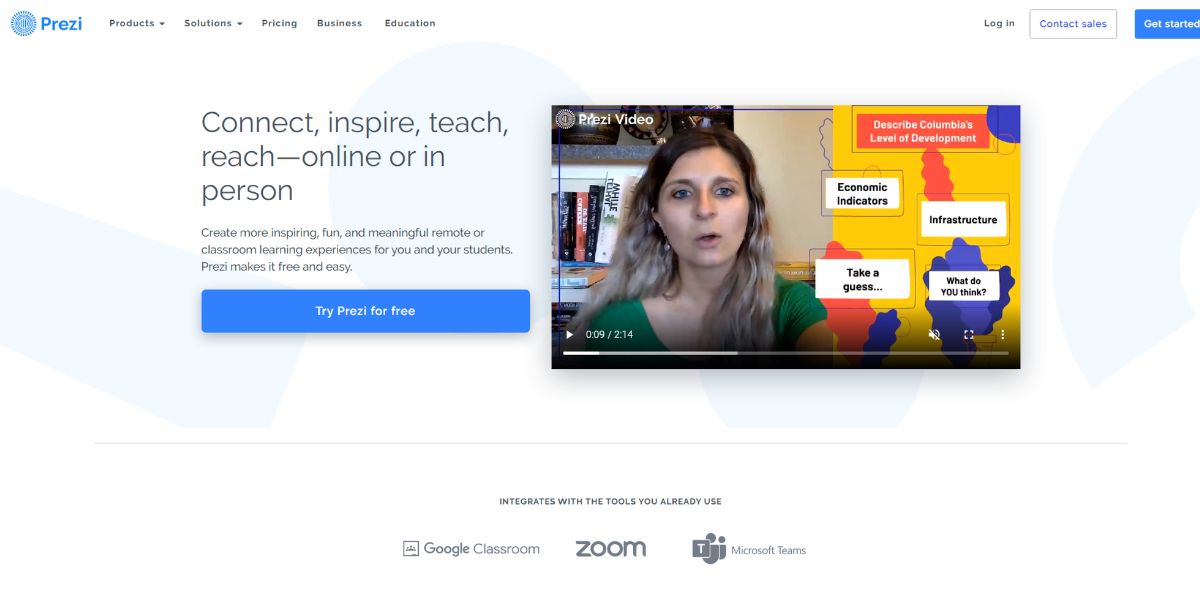This screenshot has width=1200, height=600.
Task: Click the Contact sales button
Action: tap(1073, 24)
